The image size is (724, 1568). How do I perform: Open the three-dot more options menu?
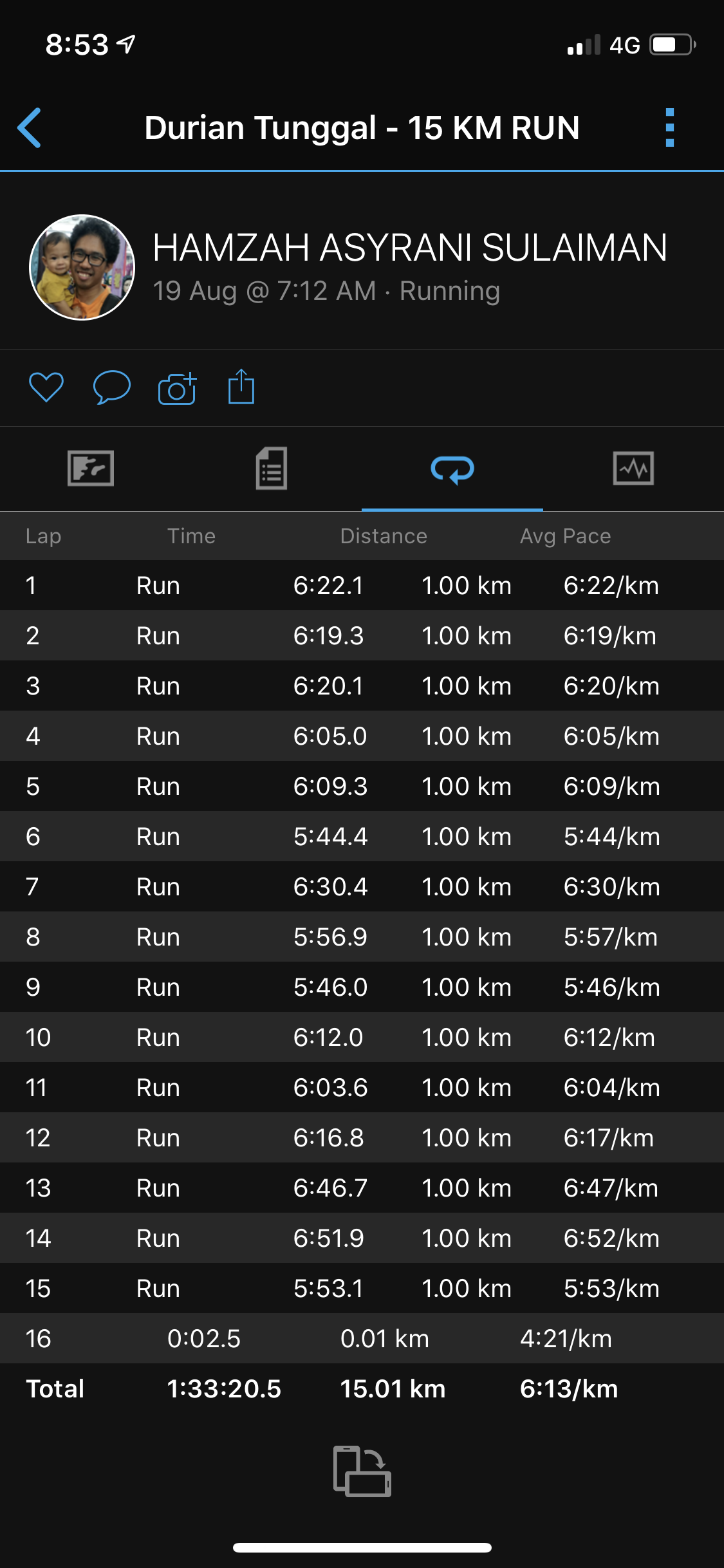pos(669,127)
